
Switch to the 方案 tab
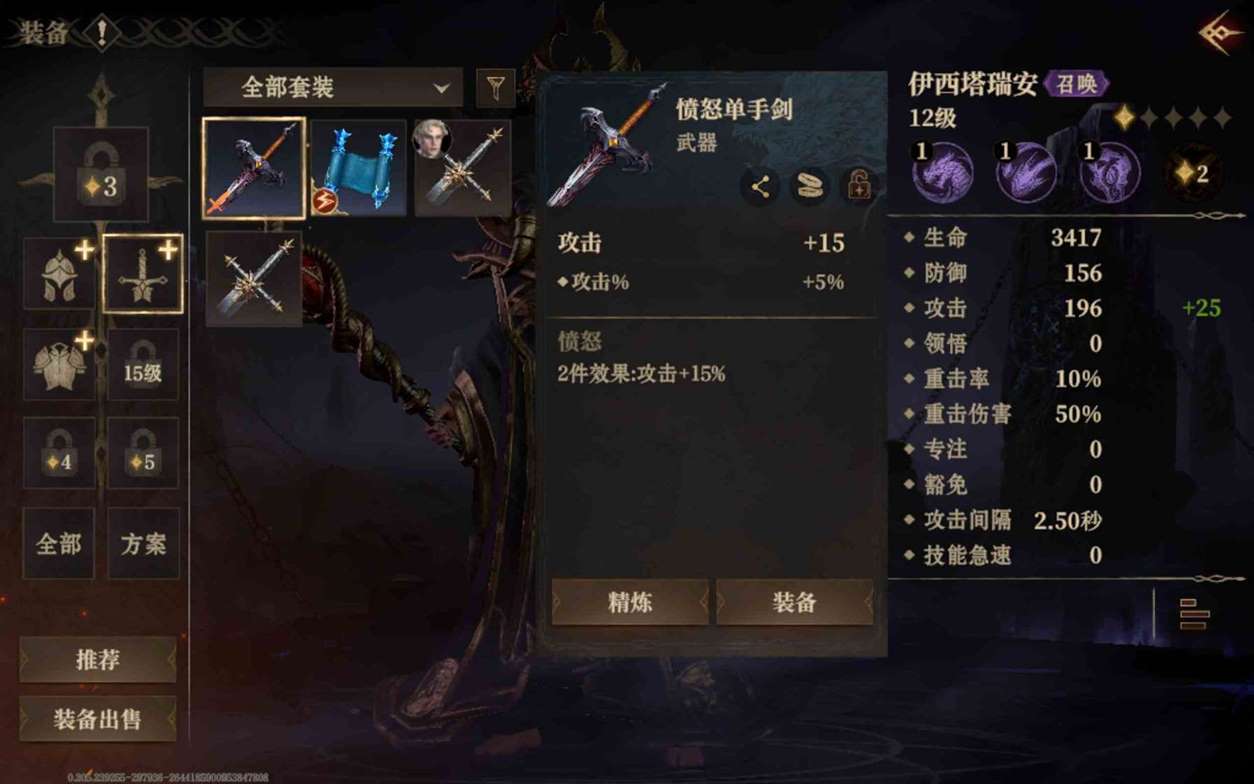tap(144, 543)
